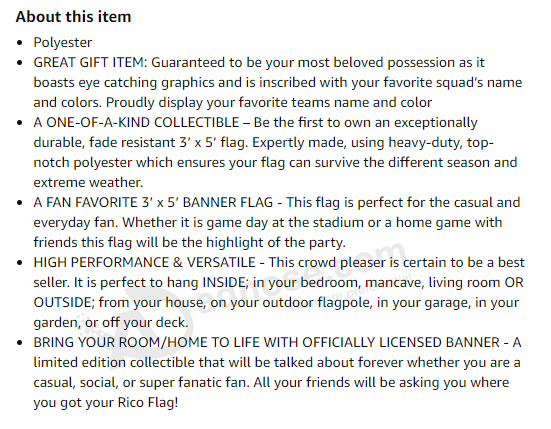Click the word 'INSIDE;' in the paragraph

point(226,282)
